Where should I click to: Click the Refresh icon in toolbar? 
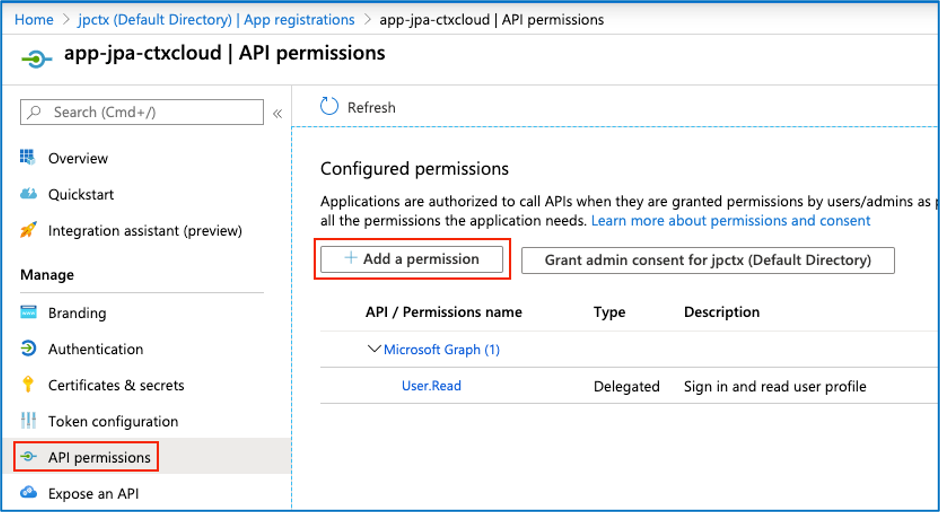330,107
